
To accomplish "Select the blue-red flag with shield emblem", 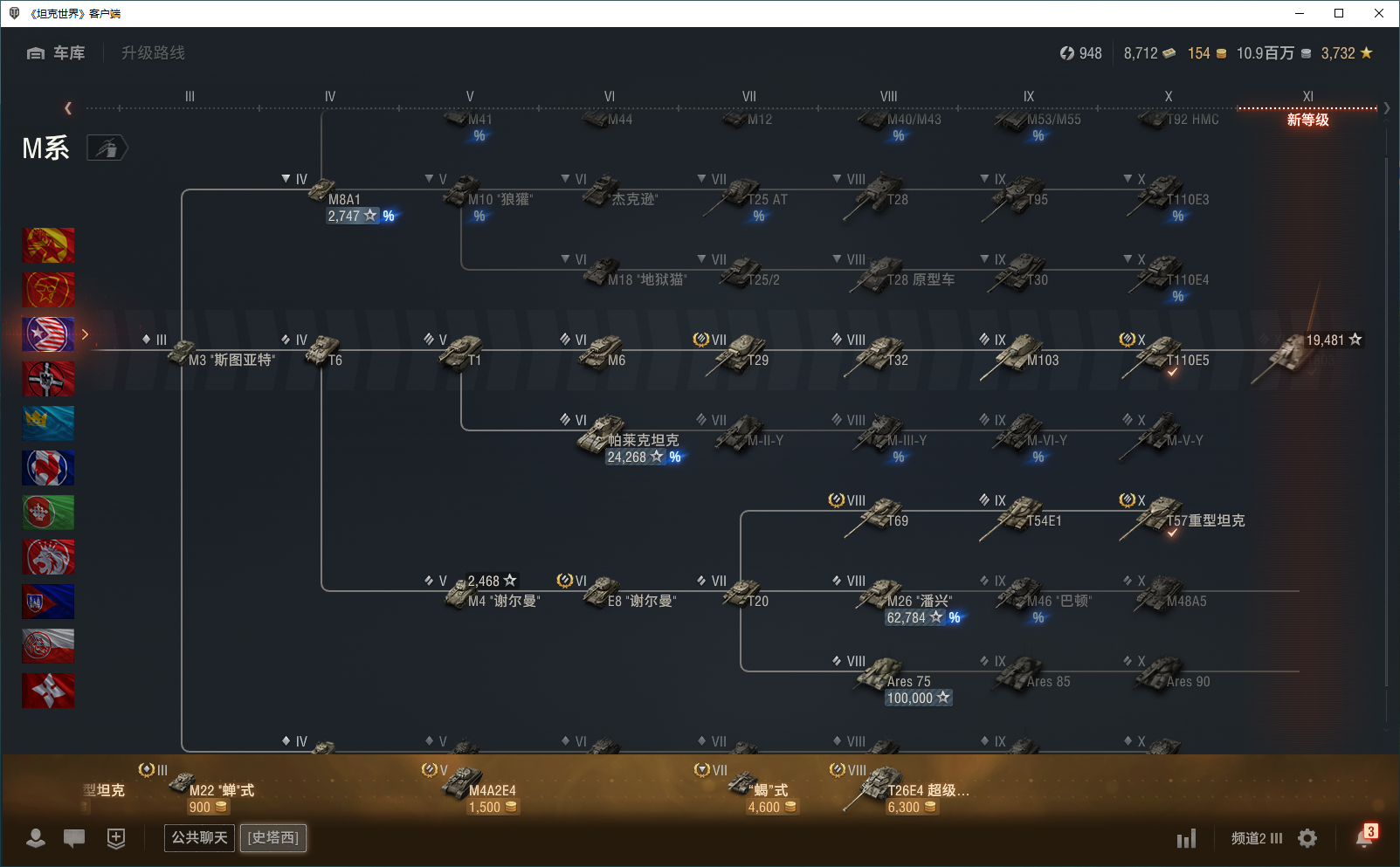I will click(x=48, y=602).
